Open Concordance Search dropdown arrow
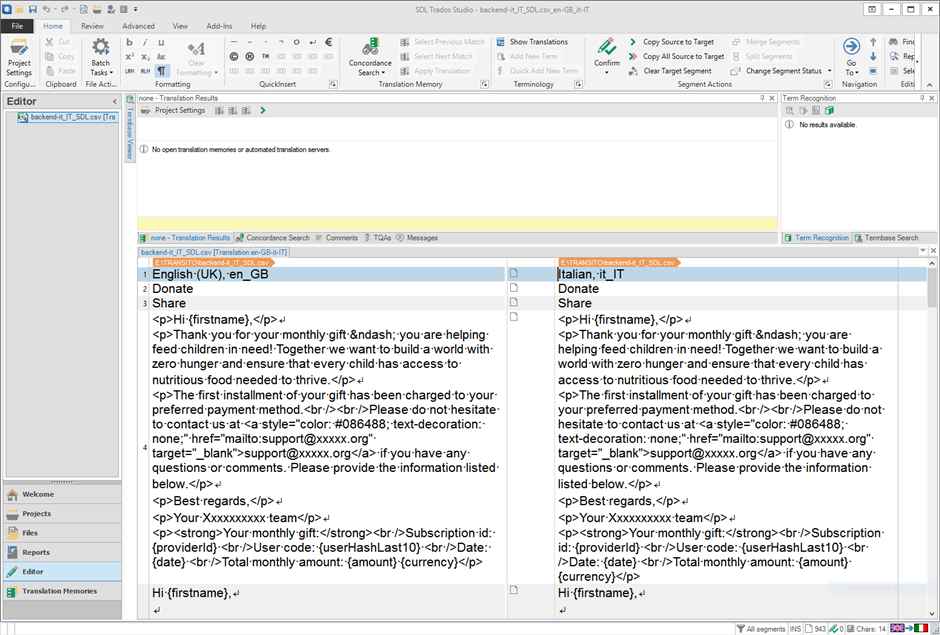The image size is (940, 635). point(383,73)
